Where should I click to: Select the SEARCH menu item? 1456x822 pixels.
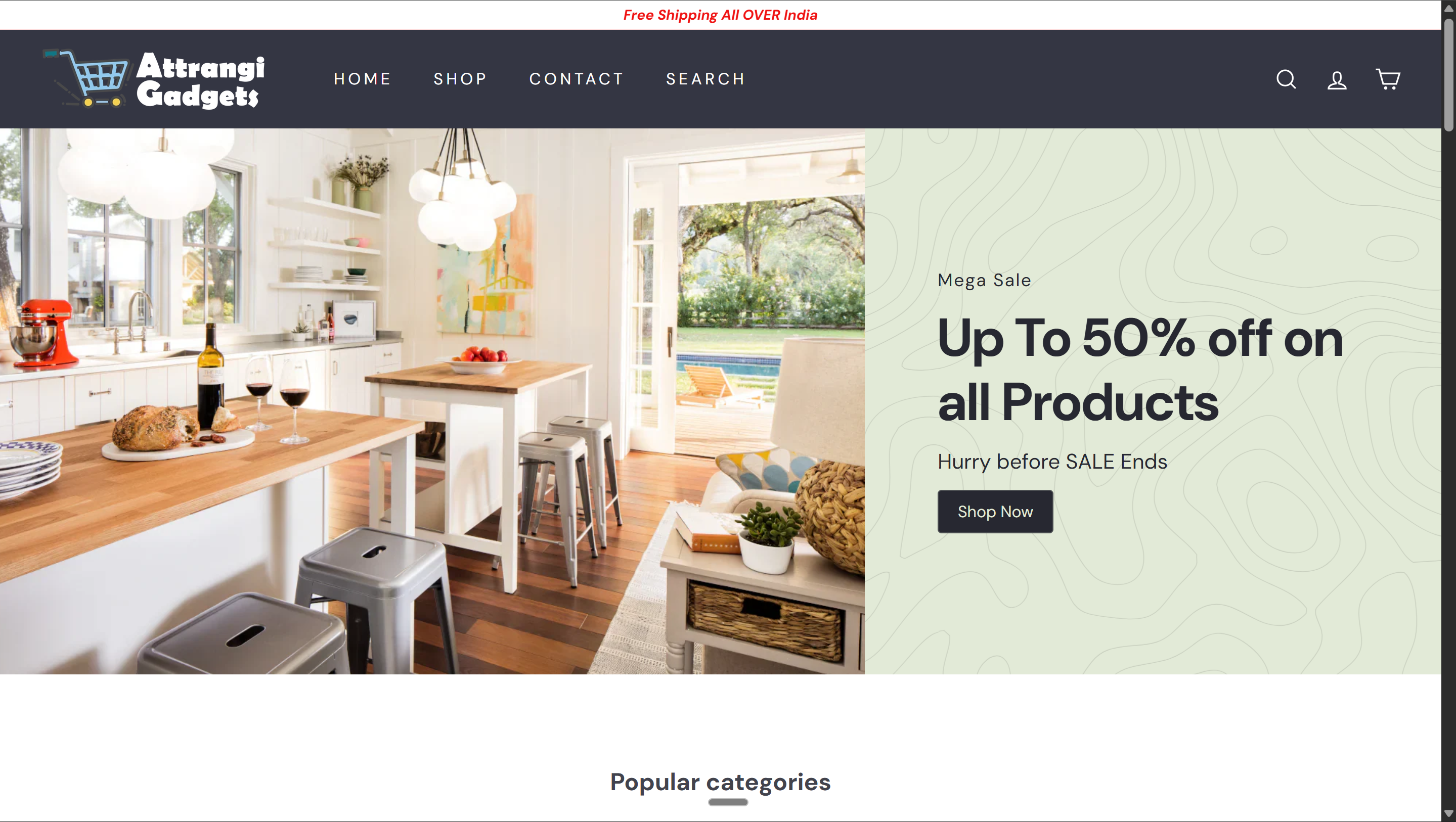point(705,78)
